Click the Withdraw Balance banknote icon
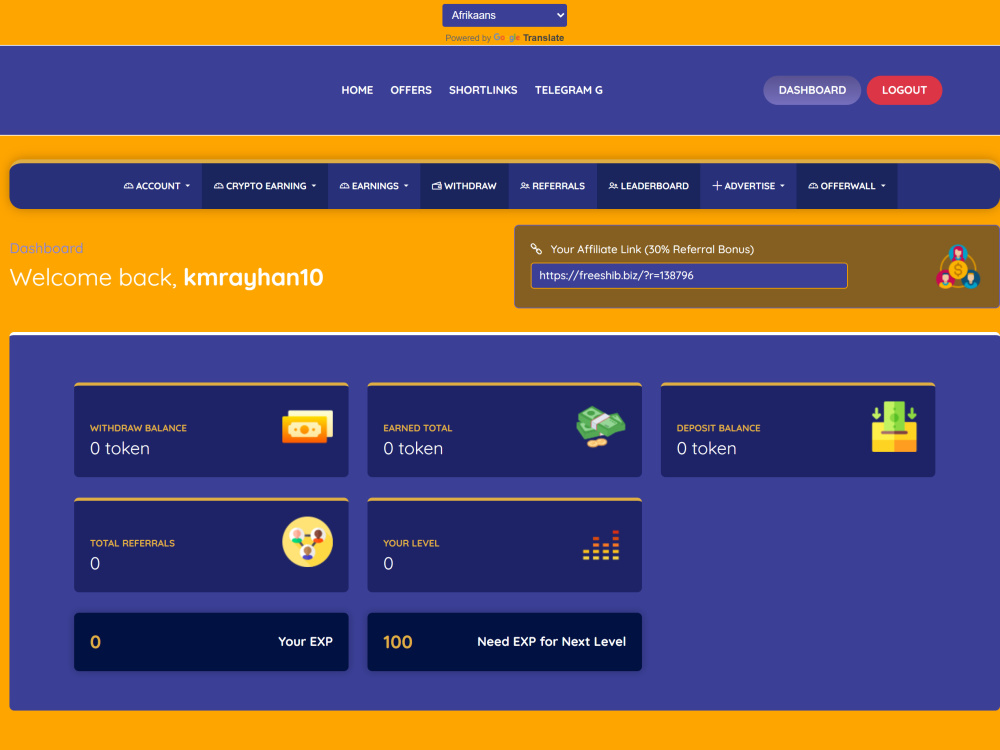Image resolution: width=1000 pixels, height=750 pixels. (x=307, y=427)
